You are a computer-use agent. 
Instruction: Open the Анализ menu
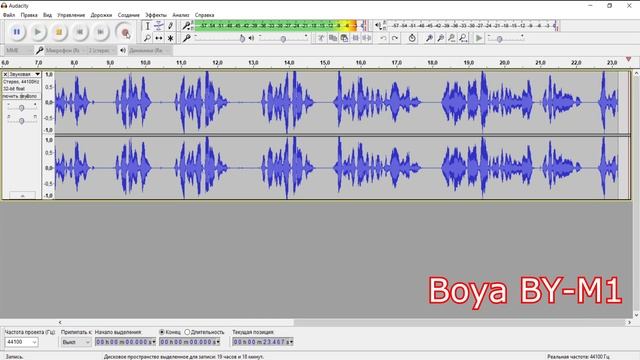(180, 15)
